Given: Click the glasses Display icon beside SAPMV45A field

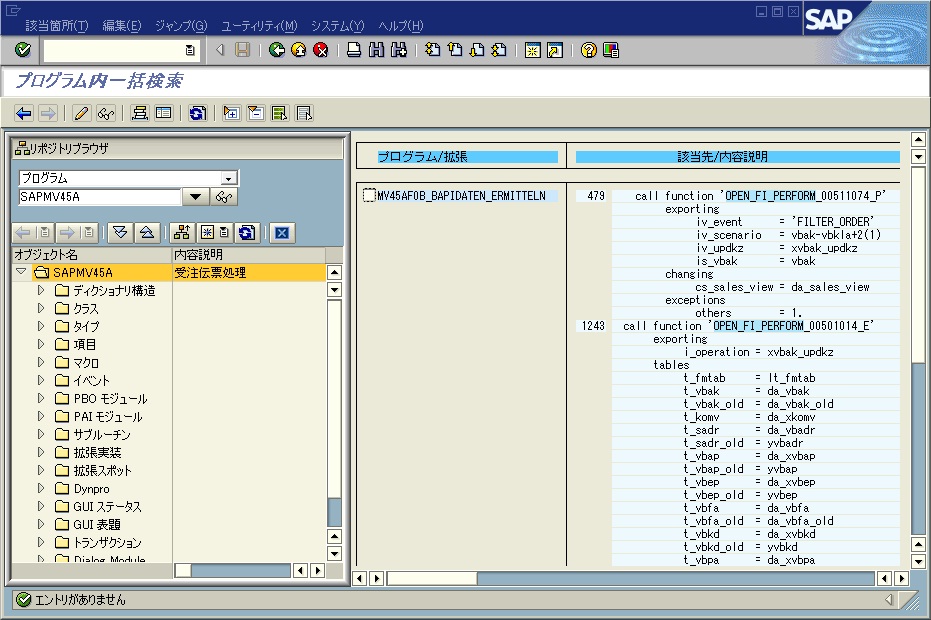Looking at the screenshot, I should tap(224, 197).
